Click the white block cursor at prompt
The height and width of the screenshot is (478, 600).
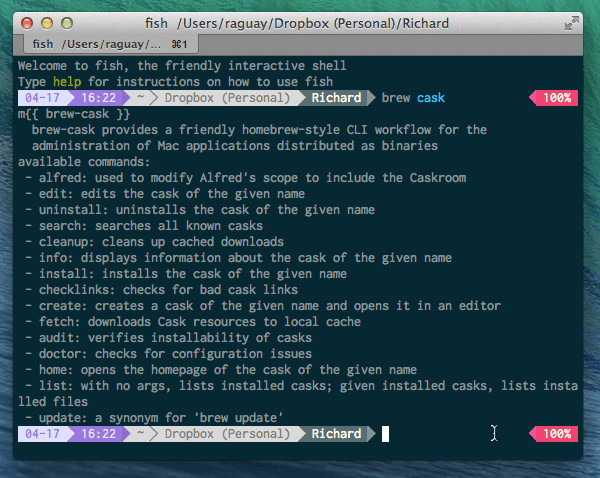(x=385, y=434)
